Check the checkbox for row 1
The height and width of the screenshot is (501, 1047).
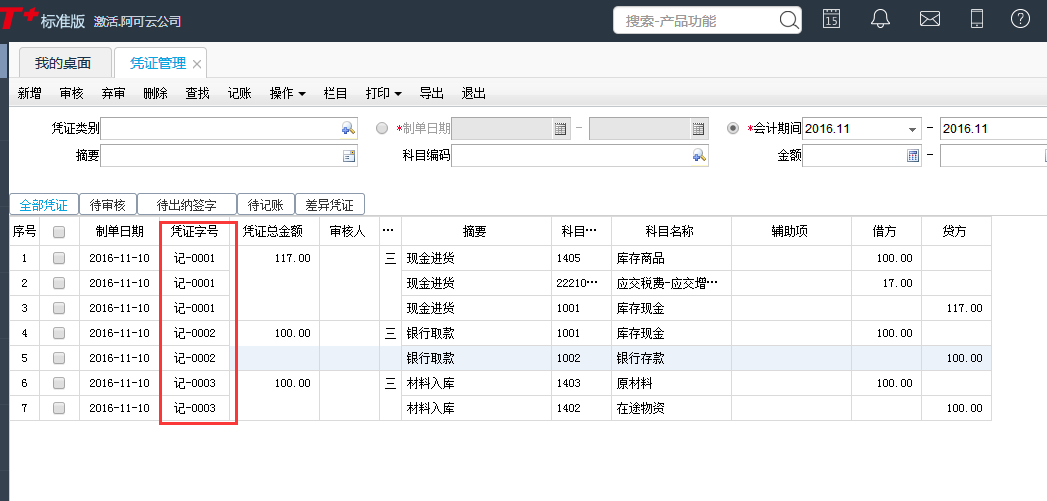(x=59, y=258)
